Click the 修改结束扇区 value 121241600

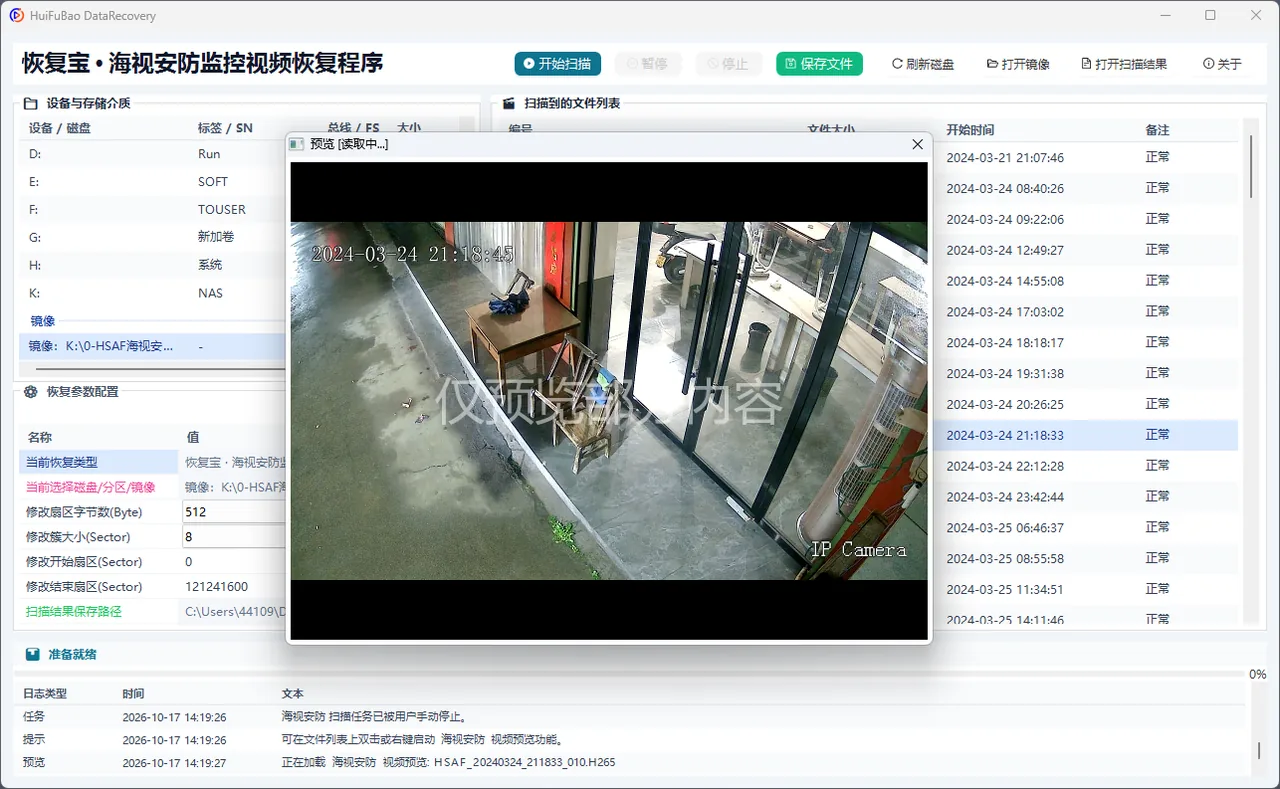point(217,587)
